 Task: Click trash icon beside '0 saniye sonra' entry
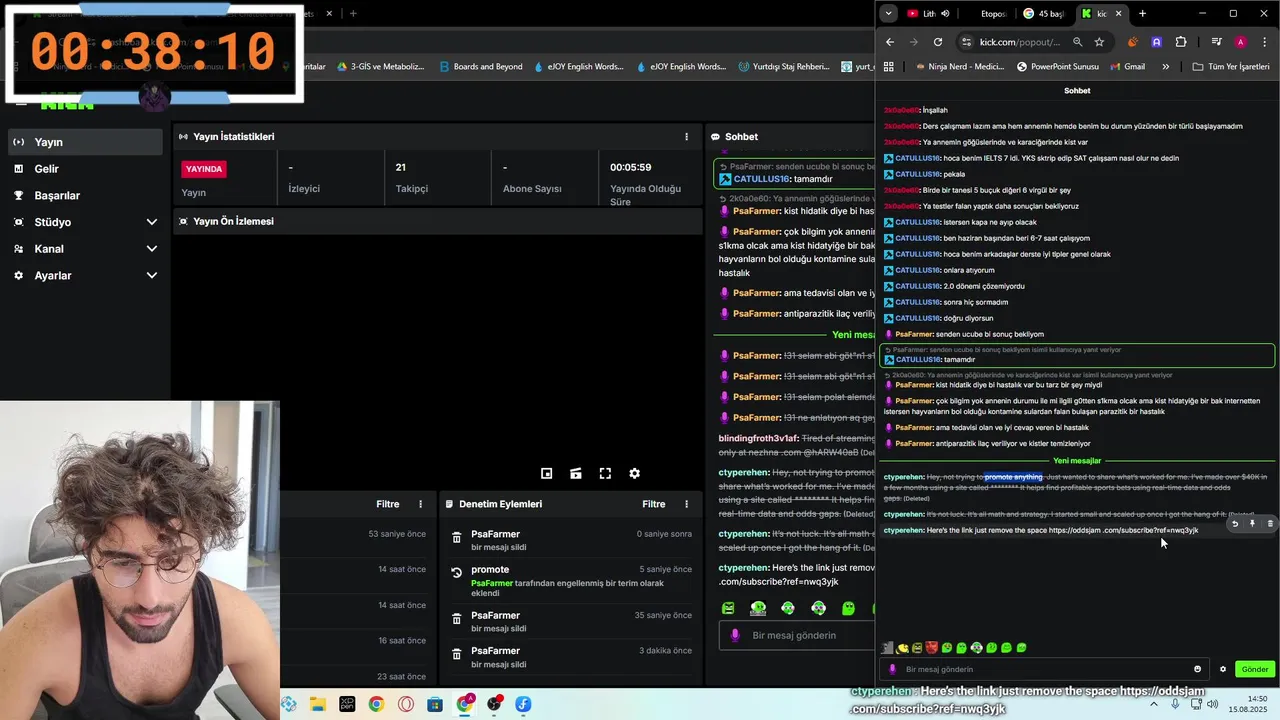pos(457,538)
